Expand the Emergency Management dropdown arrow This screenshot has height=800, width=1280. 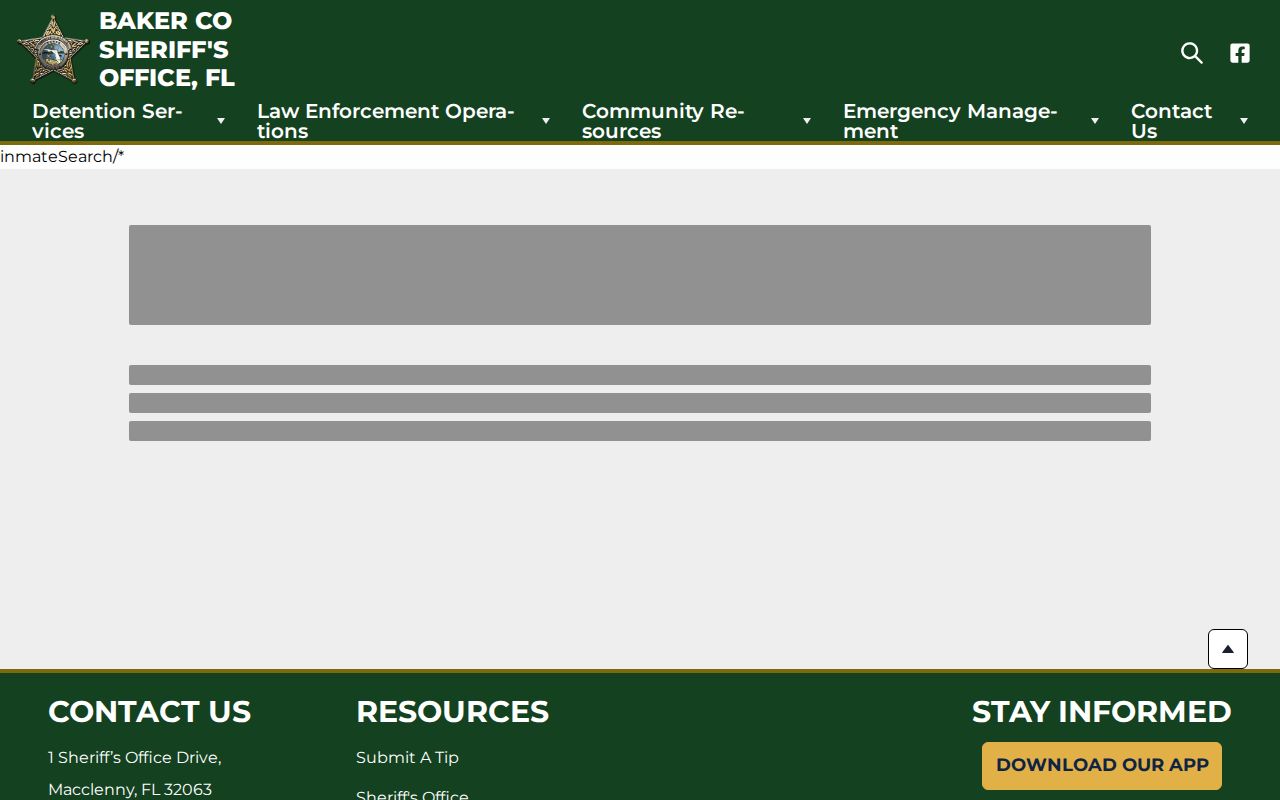[1095, 121]
